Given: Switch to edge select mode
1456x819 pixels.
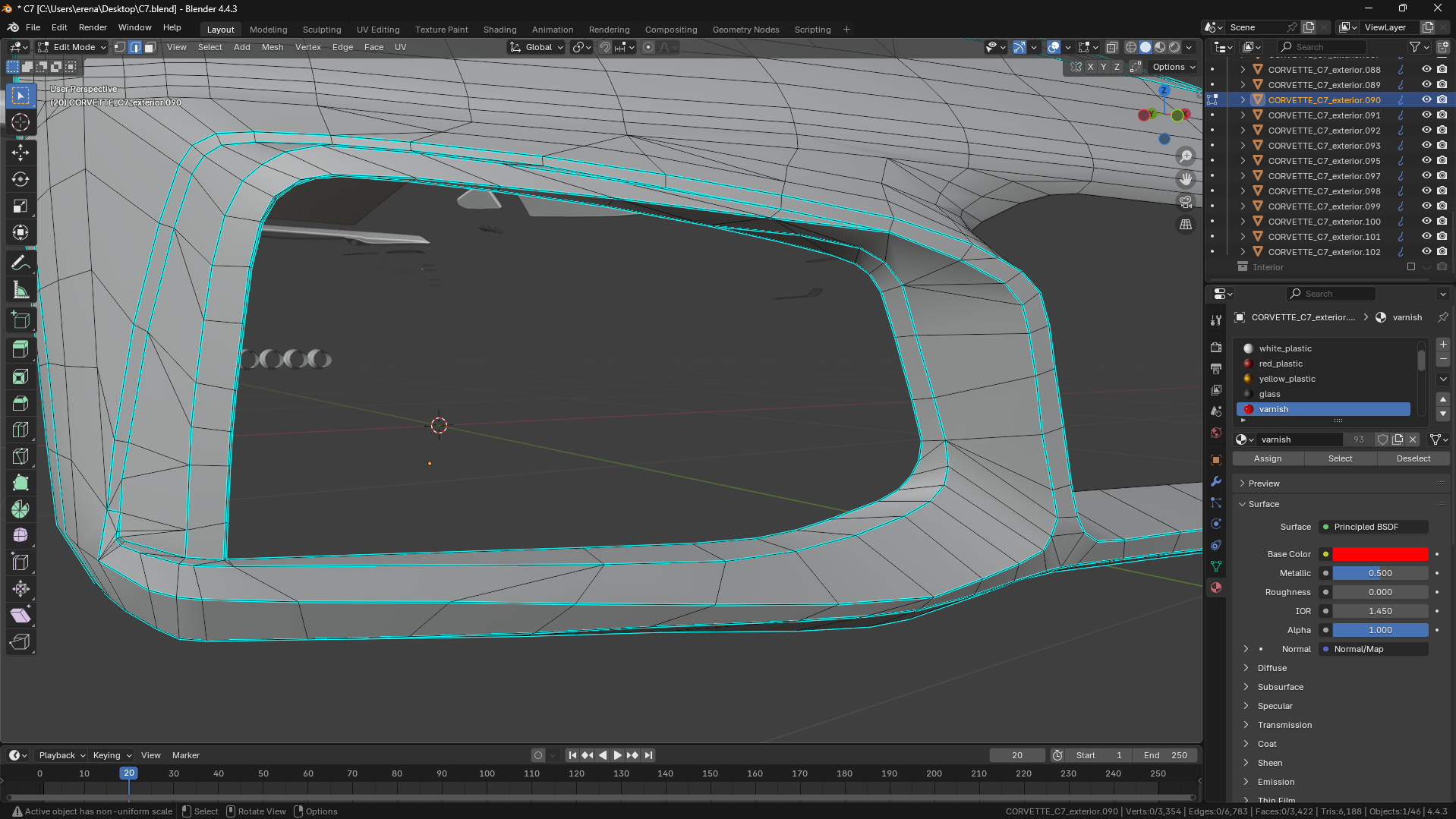Looking at the screenshot, I should (x=135, y=47).
